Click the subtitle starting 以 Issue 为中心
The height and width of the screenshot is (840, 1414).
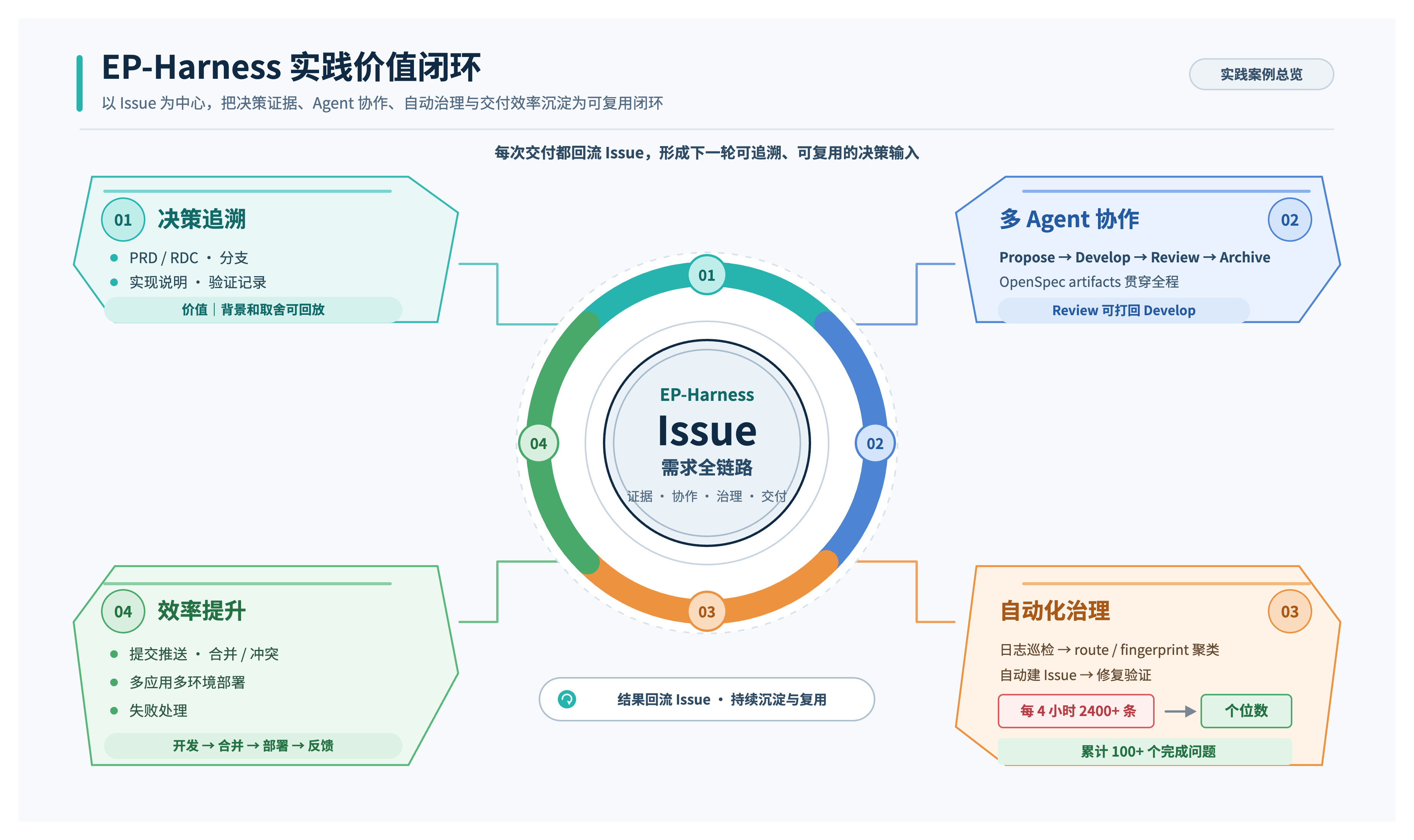(x=382, y=103)
